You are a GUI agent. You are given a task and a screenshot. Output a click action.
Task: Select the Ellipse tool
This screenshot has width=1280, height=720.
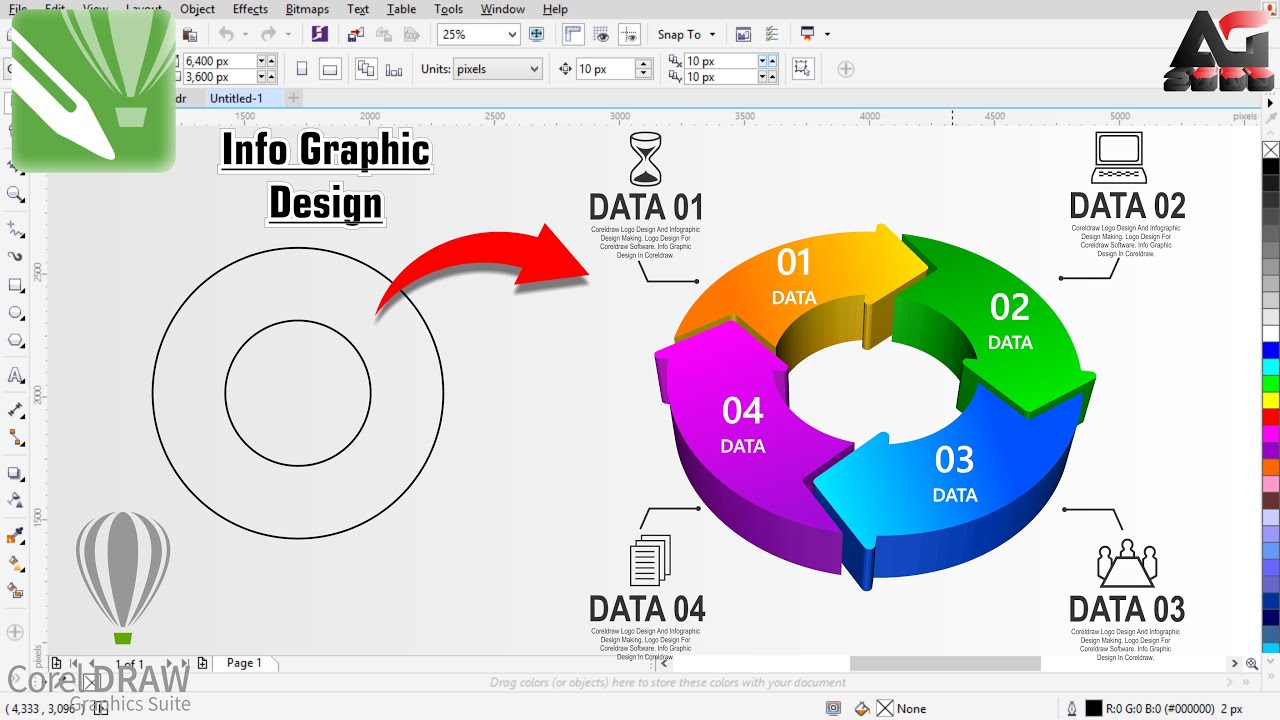pyautogui.click(x=16, y=313)
